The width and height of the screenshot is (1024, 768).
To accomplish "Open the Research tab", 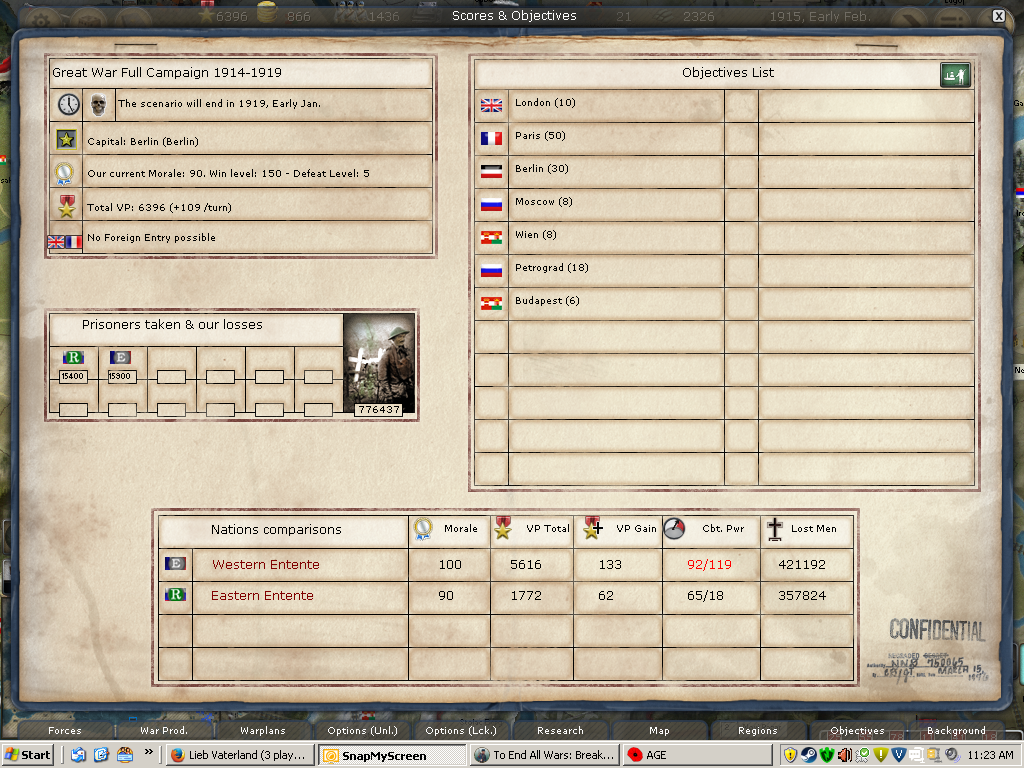I will coord(560,731).
